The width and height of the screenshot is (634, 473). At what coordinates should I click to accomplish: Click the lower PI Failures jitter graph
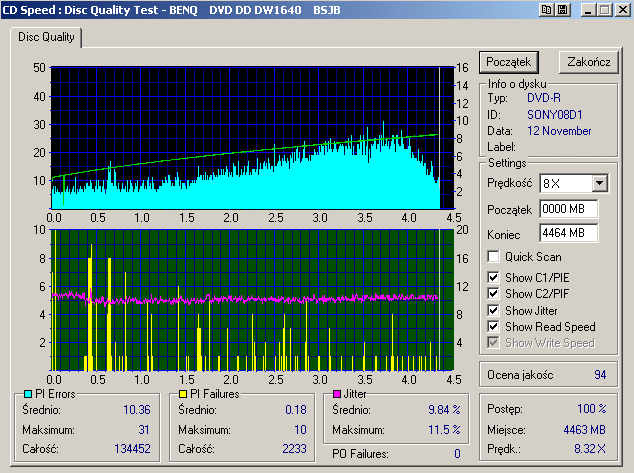point(252,300)
